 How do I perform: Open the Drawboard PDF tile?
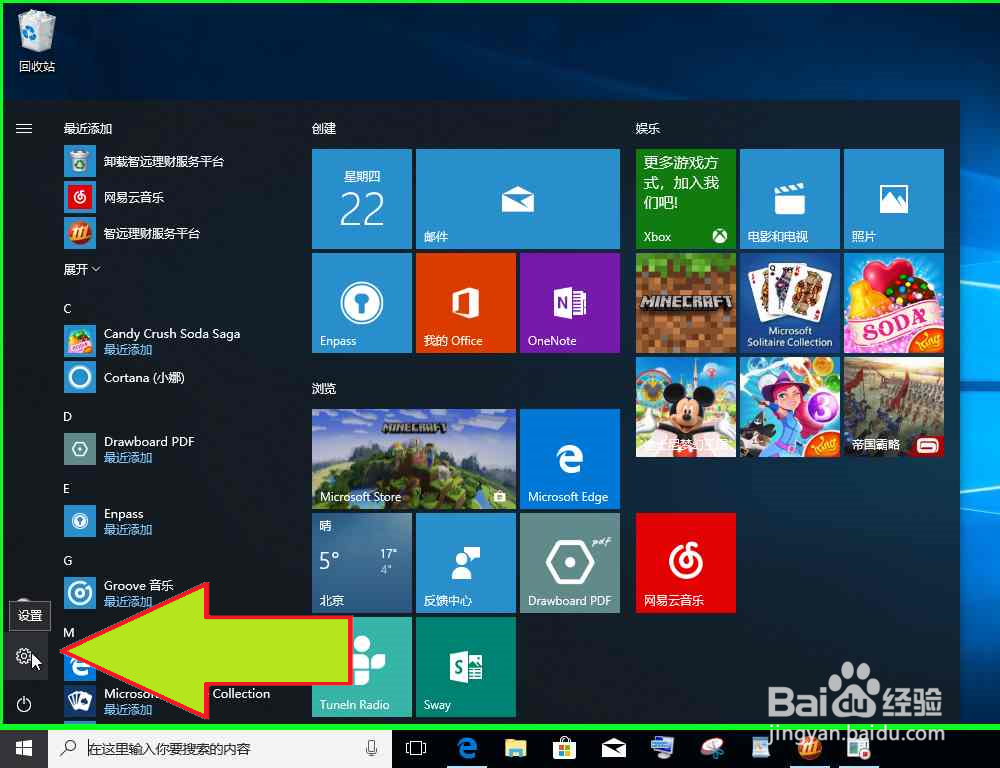[570, 563]
